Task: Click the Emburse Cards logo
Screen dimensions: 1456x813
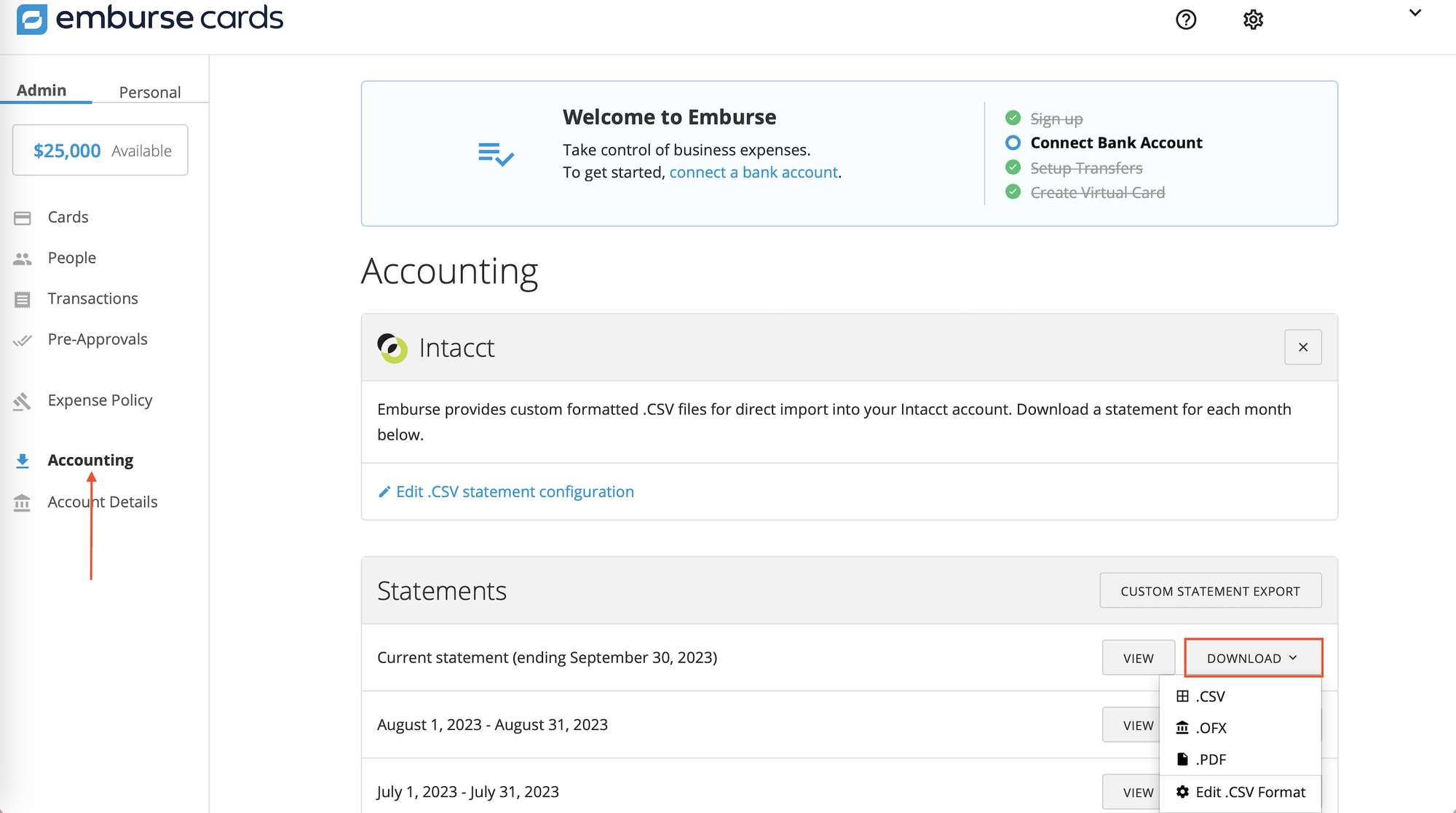Action: (x=149, y=18)
